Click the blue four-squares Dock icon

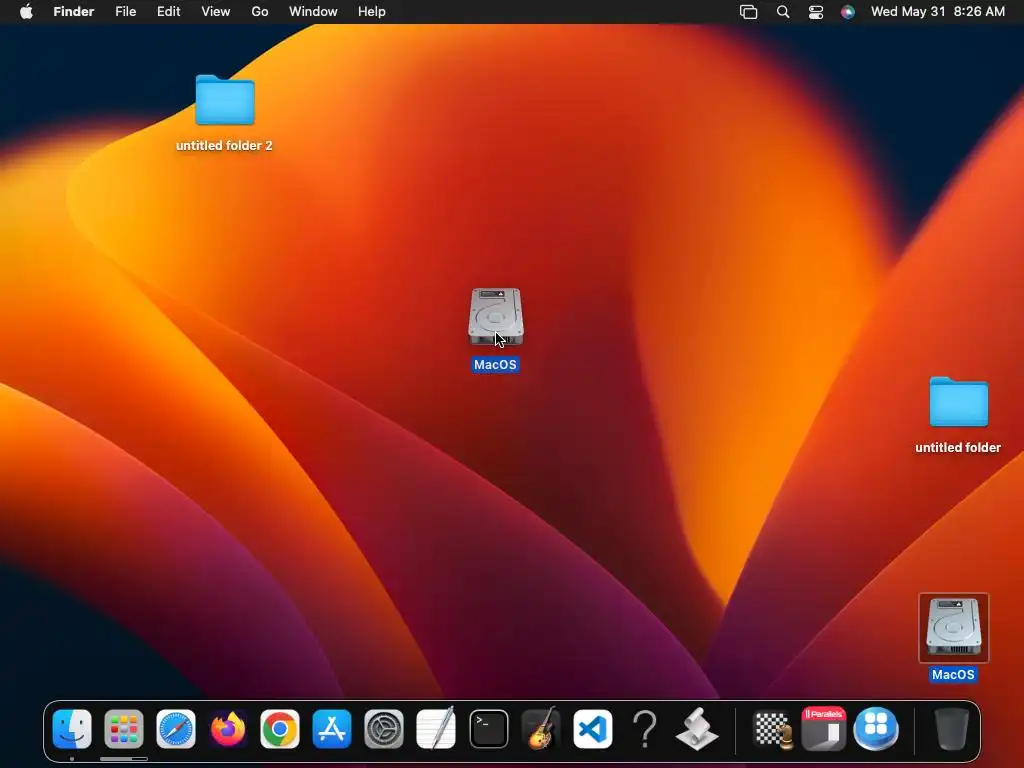coord(876,728)
